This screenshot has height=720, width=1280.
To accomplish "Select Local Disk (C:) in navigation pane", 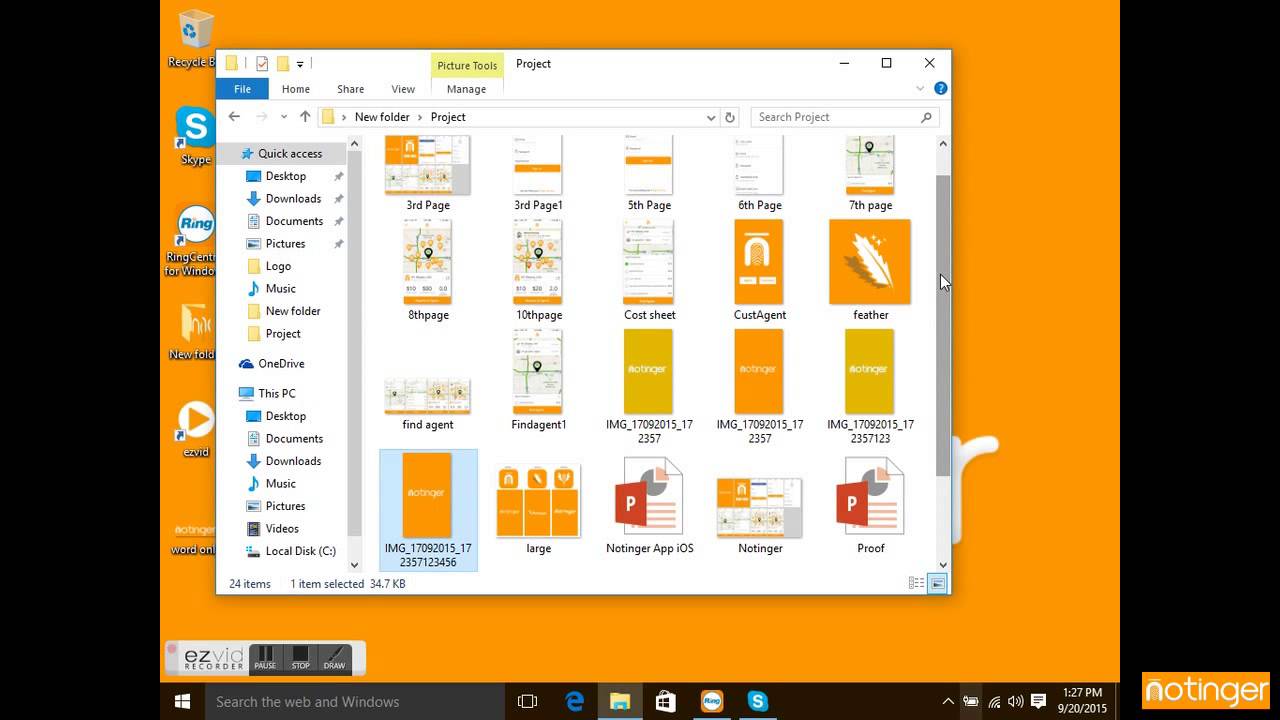I will click(300, 551).
